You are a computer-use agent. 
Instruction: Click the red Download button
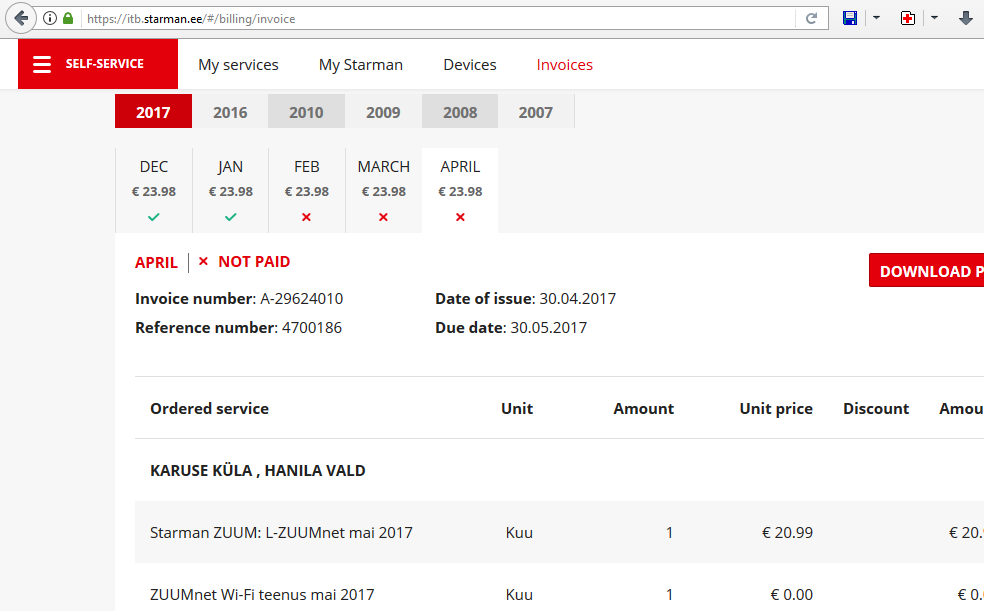[926, 271]
